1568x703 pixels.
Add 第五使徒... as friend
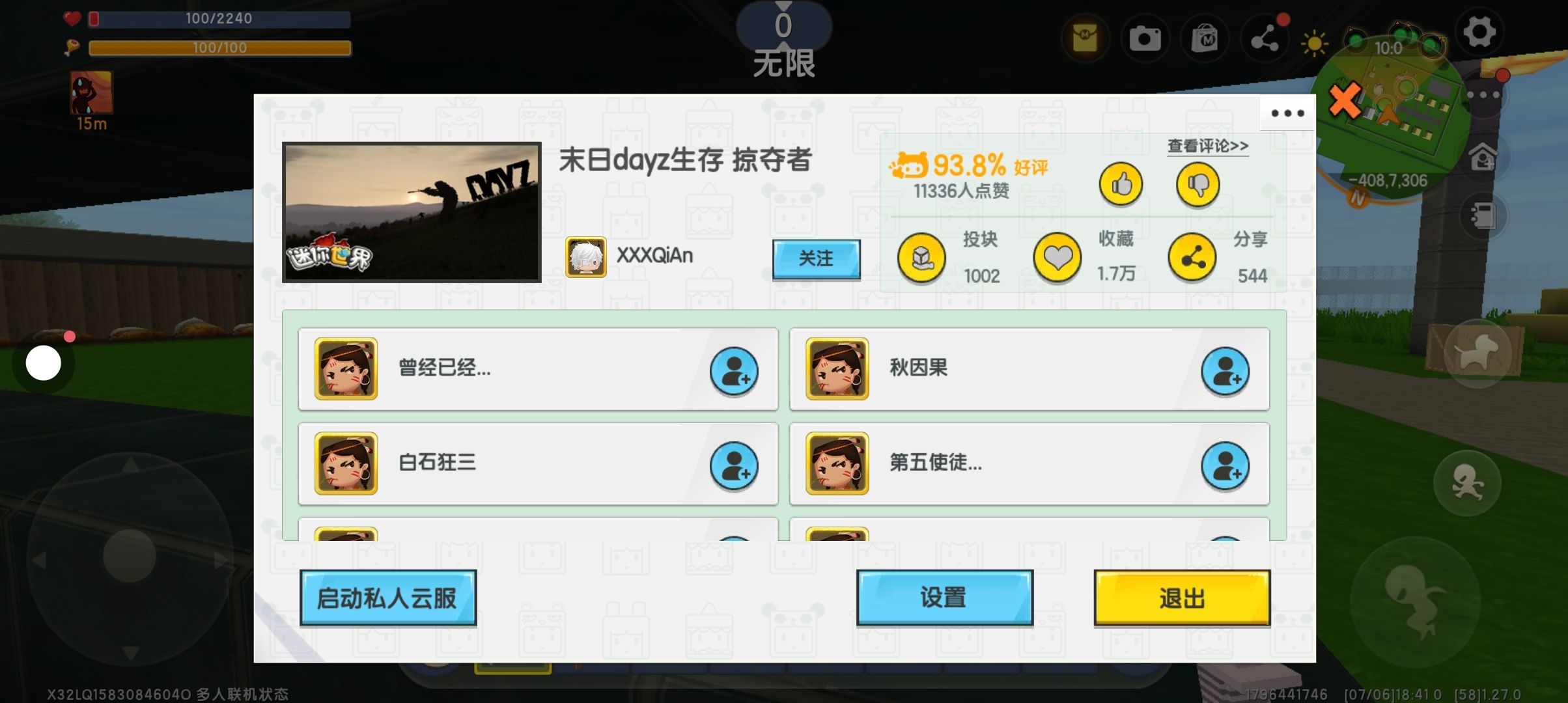click(x=1225, y=466)
